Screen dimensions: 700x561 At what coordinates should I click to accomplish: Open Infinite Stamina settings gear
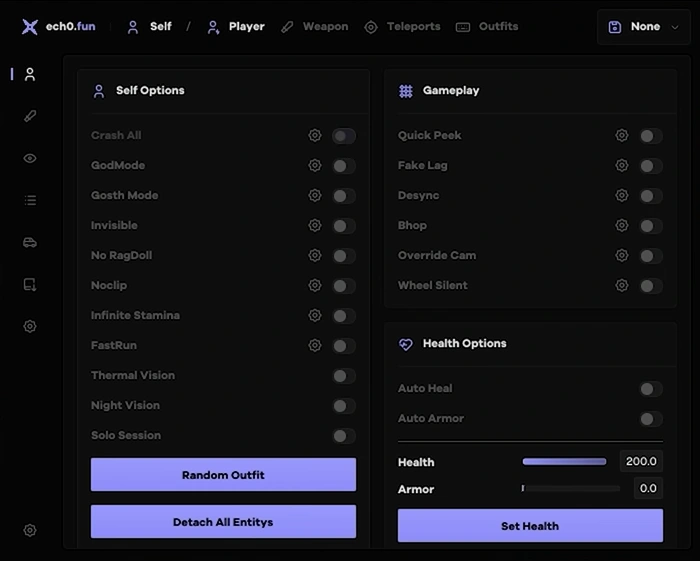pos(315,315)
